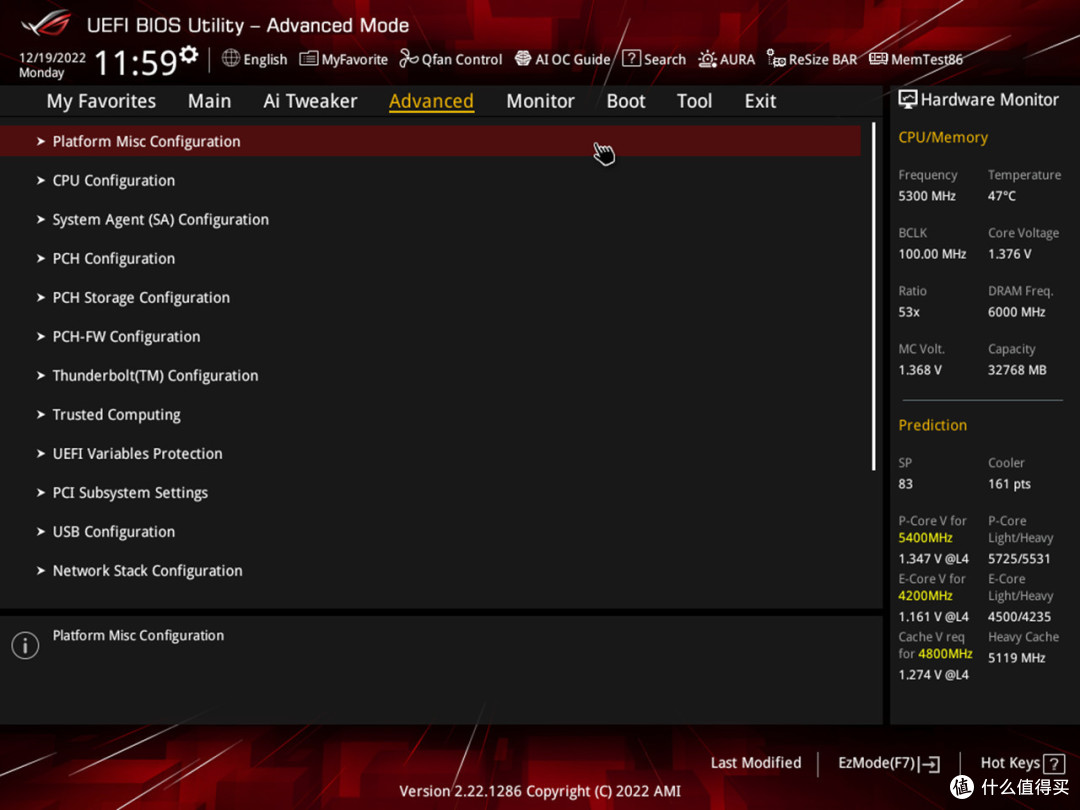Click the EzMode arrow icon

click(929, 763)
